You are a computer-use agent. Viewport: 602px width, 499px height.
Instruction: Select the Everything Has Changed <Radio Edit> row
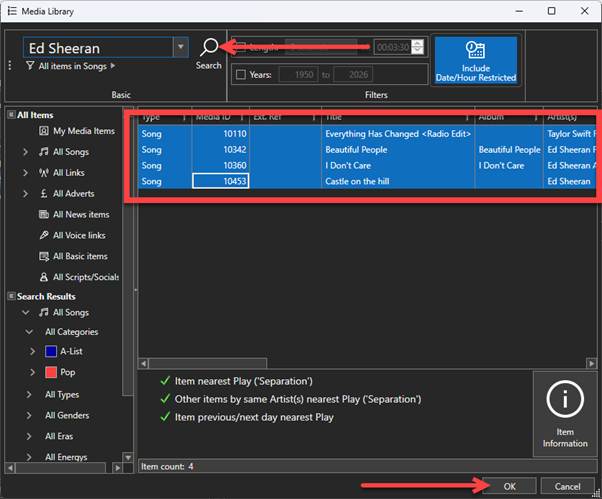pos(367,134)
